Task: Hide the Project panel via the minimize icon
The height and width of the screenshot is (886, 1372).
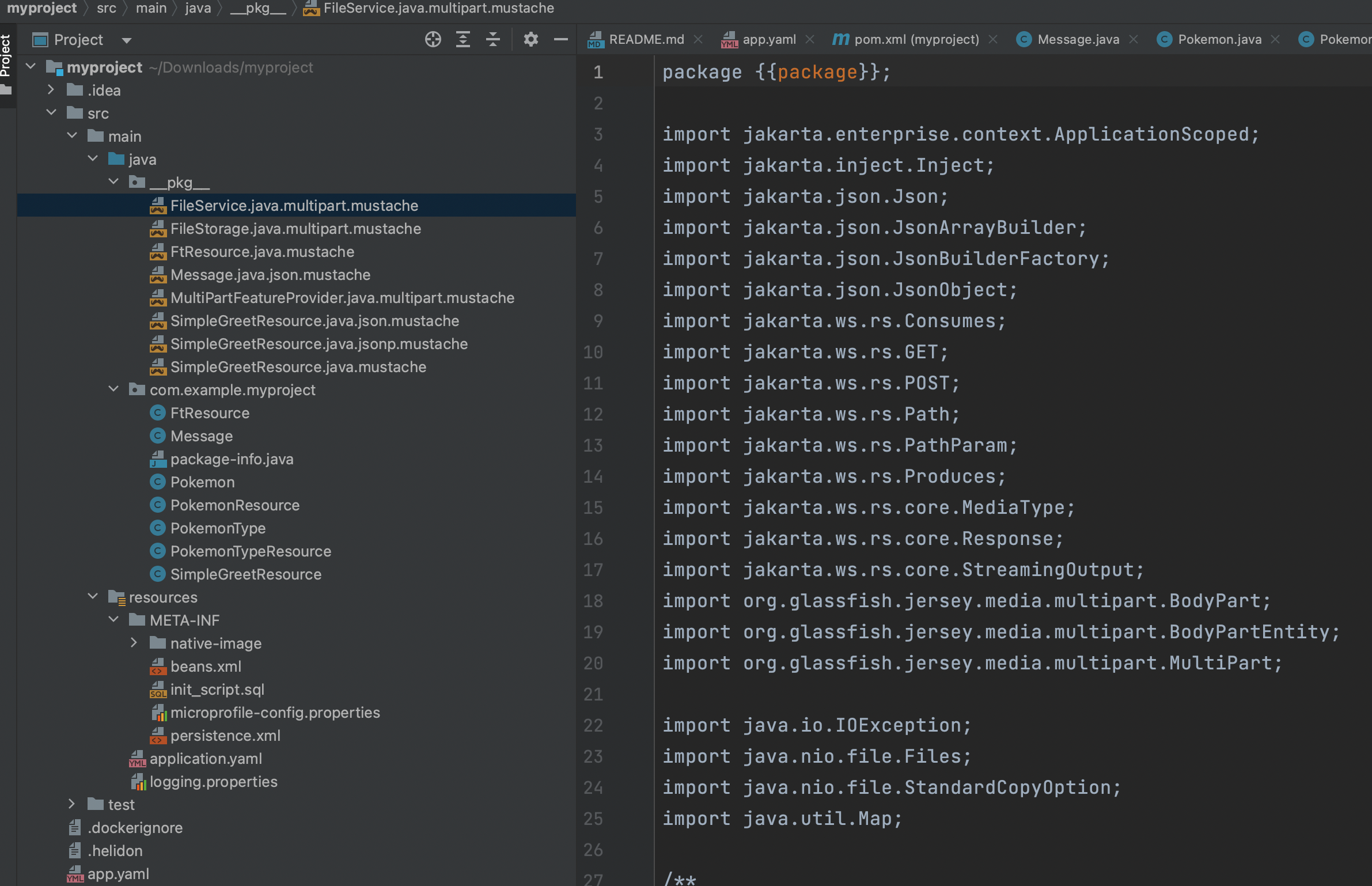Action: [560, 39]
